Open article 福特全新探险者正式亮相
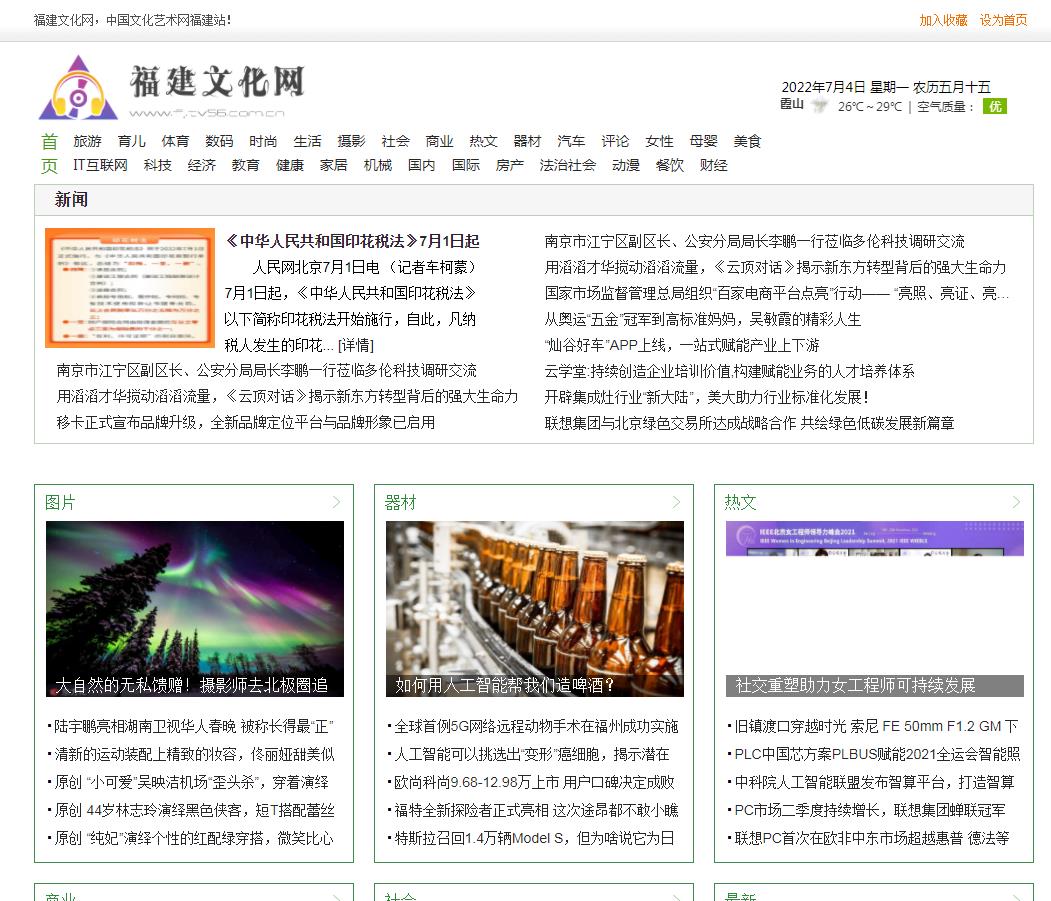This screenshot has width=1051, height=901. pyautogui.click(x=536, y=810)
